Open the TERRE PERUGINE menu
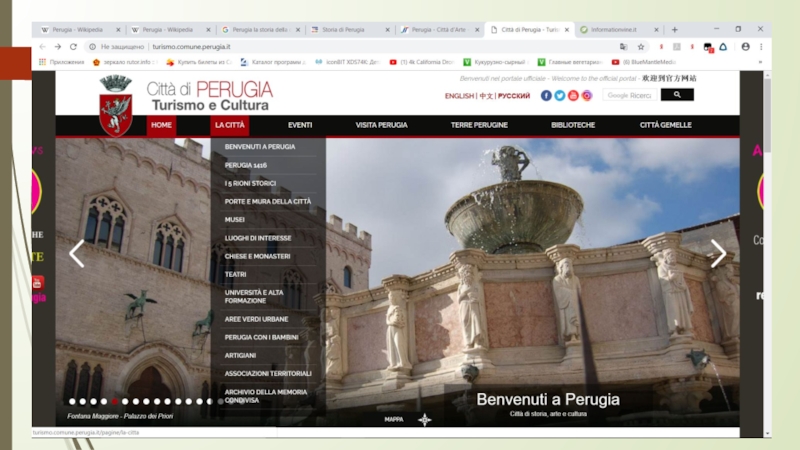800x450 pixels. (479, 126)
